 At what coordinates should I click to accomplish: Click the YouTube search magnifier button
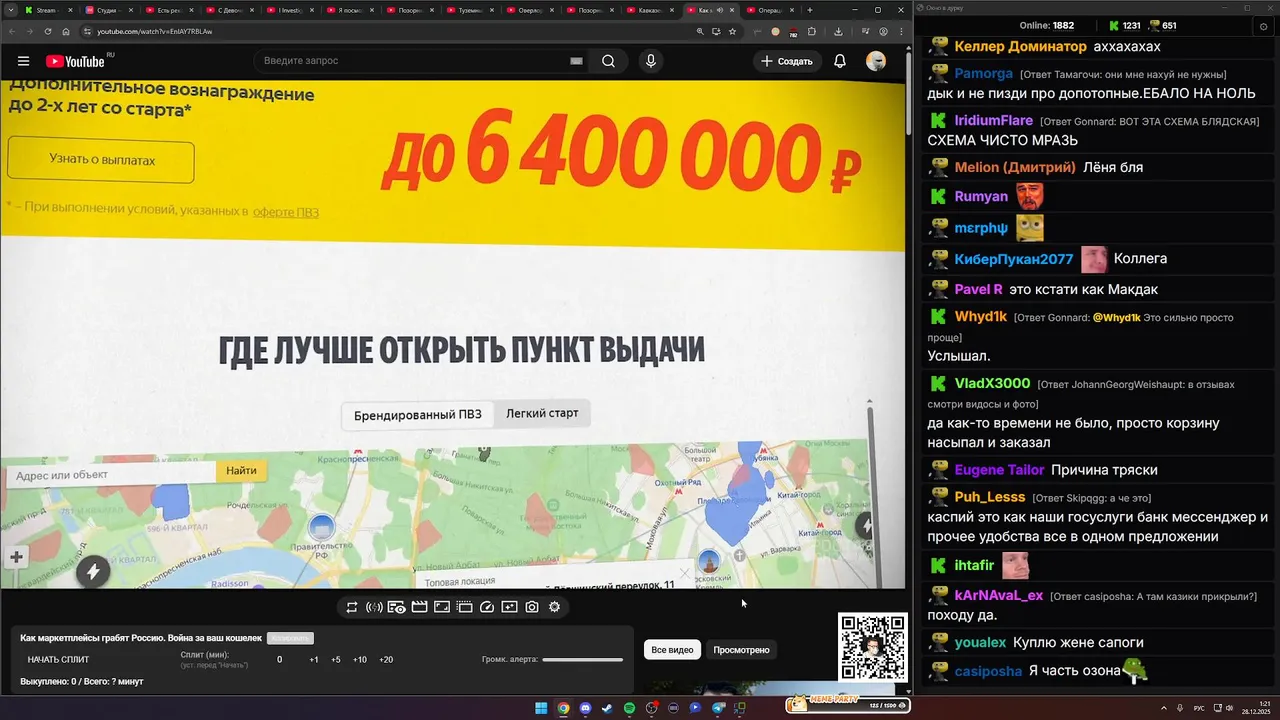[x=608, y=61]
